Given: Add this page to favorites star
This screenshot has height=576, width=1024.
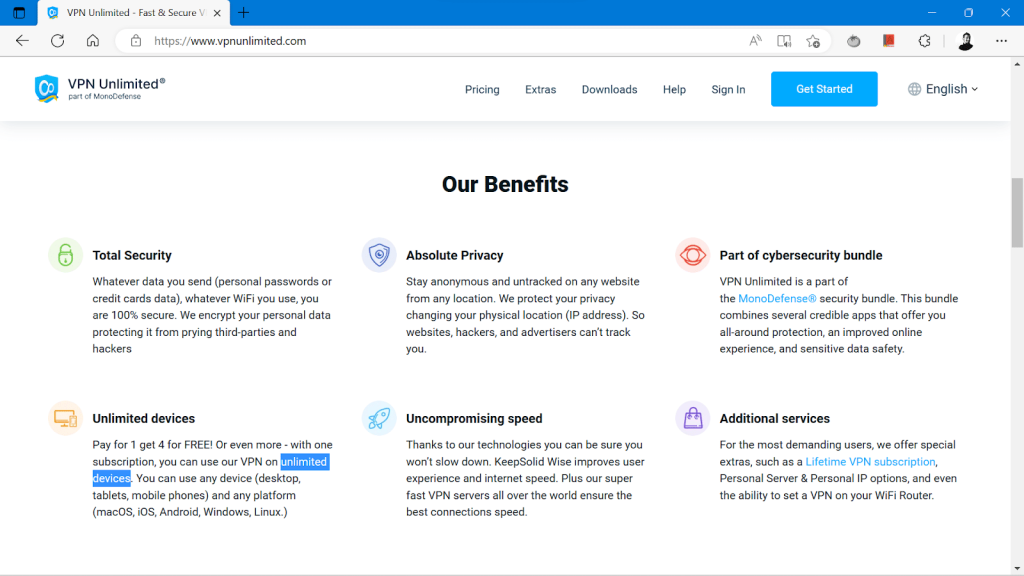Looking at the screenshot, I should point(813,41).
